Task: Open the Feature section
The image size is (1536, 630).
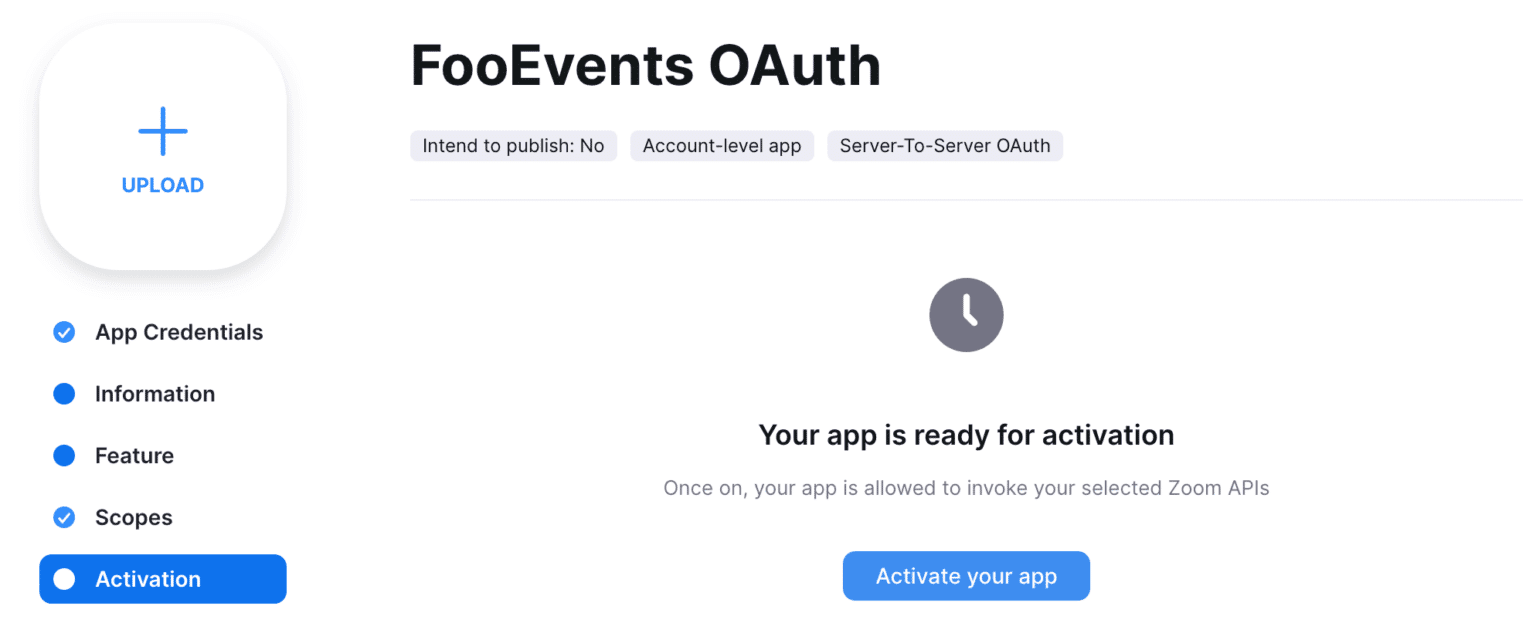Action: 134,456
